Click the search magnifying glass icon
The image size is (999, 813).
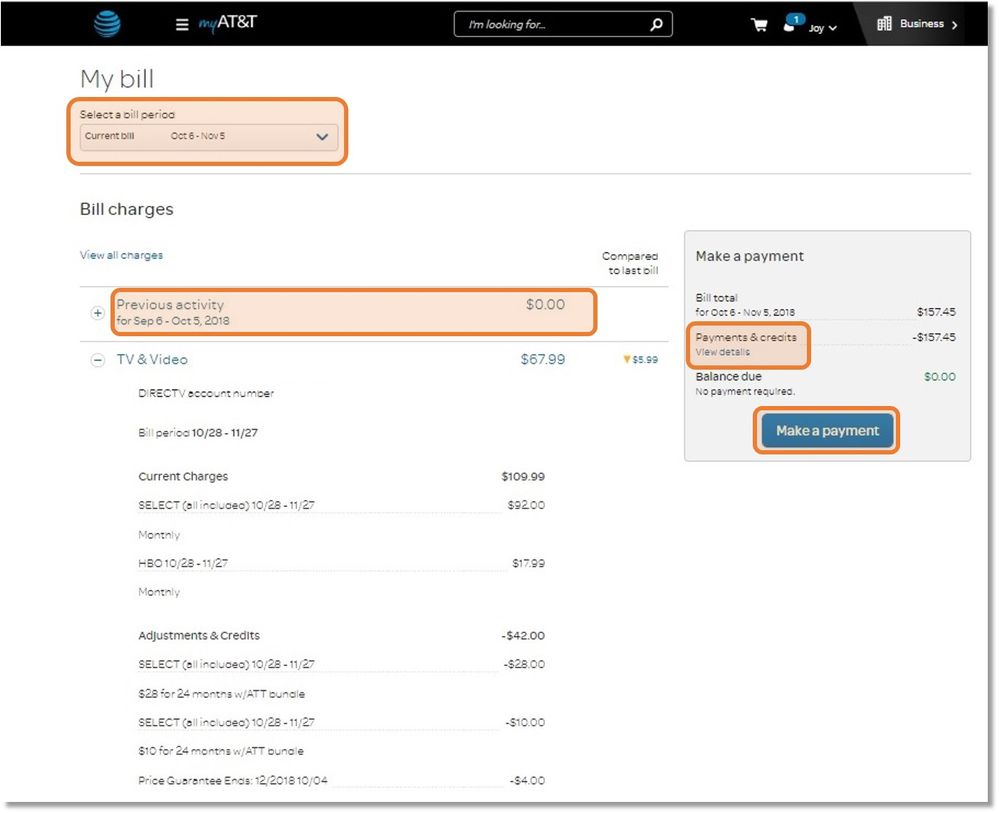point(655,23)
